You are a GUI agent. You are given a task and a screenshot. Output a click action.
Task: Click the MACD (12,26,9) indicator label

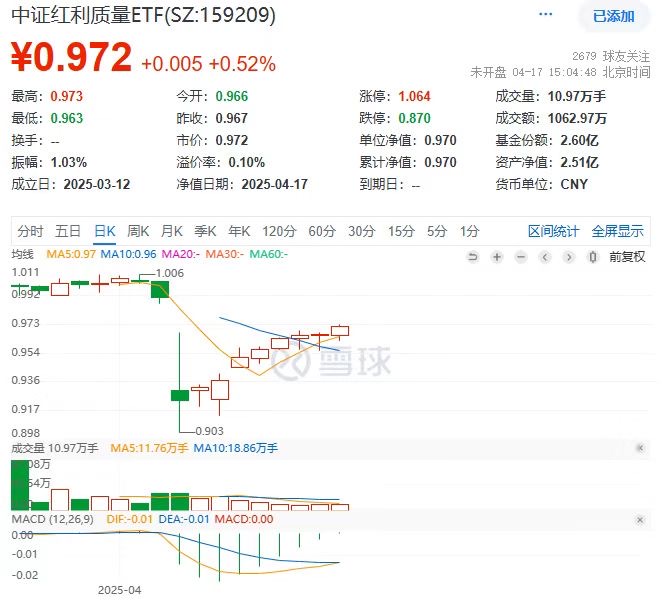pyautogui.click(x=52, y=519)
